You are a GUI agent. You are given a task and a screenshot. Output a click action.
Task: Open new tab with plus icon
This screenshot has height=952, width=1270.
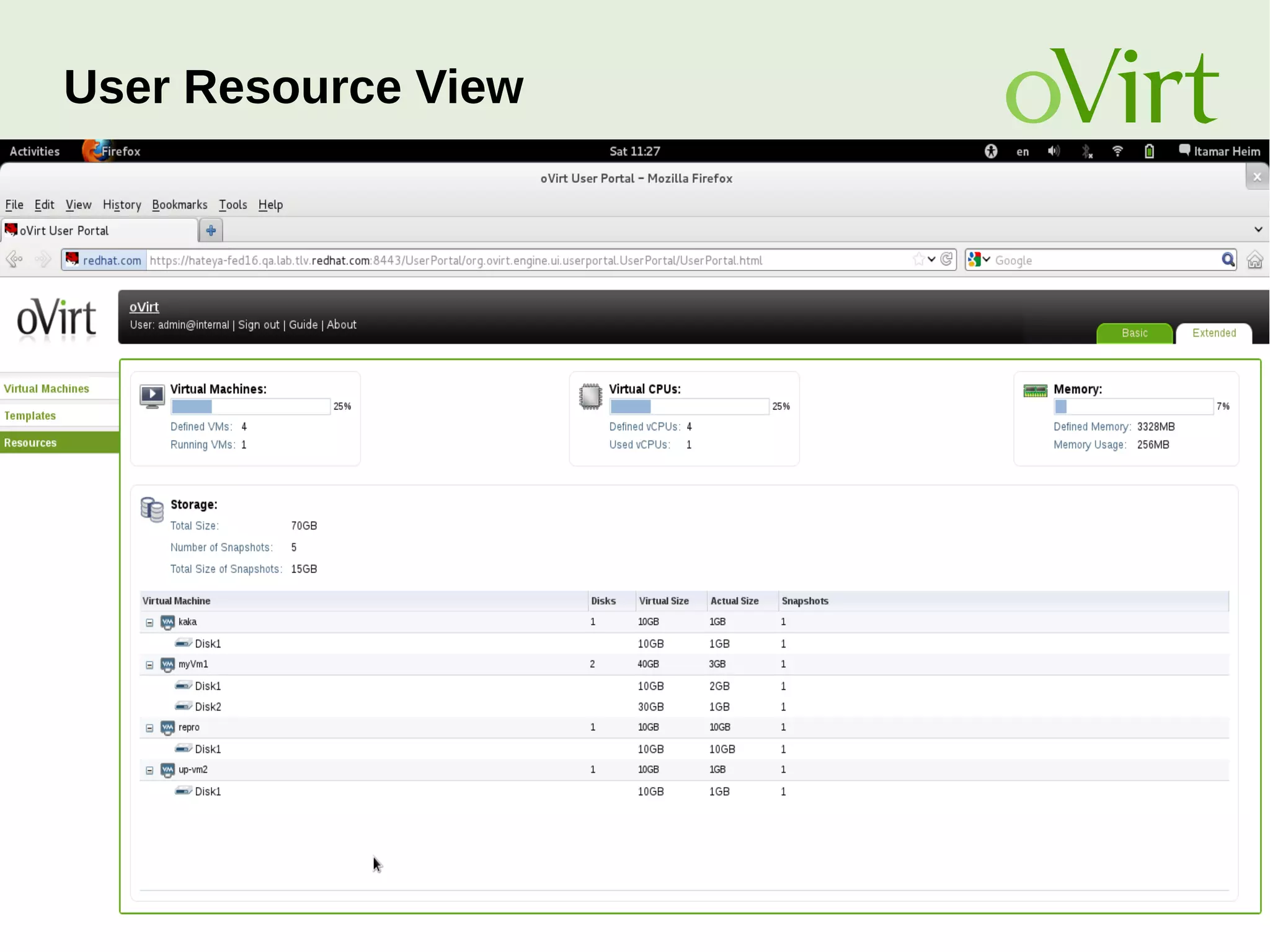click(x=211, y=231)
